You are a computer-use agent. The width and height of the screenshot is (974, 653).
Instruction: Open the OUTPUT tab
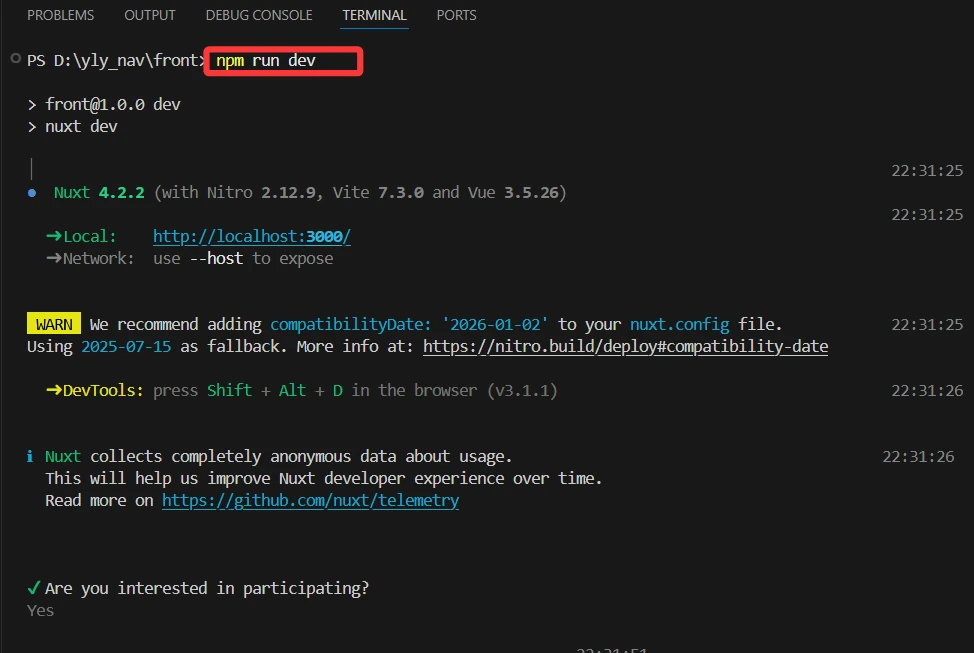150,15
